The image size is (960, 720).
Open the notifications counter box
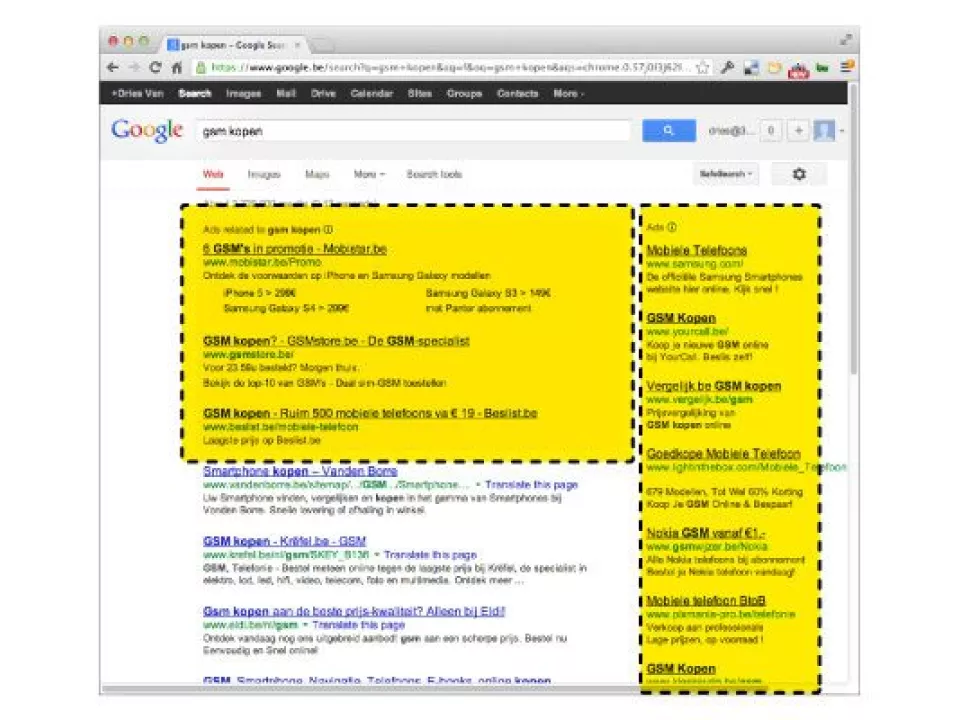point(771,130)
